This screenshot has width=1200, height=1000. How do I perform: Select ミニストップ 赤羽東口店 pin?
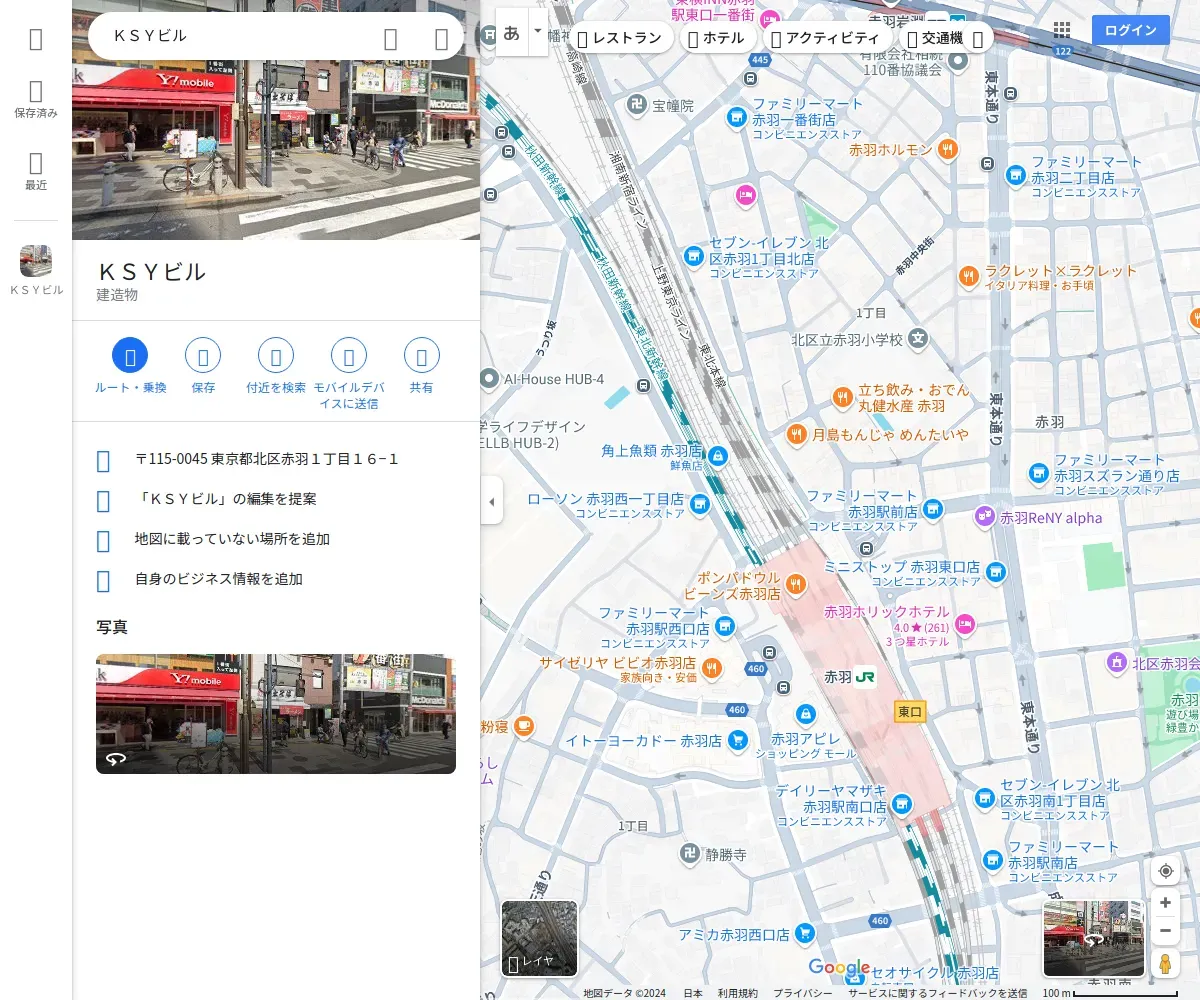point(995,572)
